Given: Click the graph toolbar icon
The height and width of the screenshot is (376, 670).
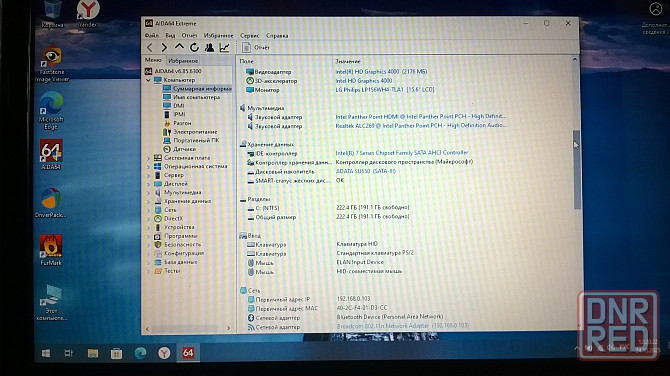Looking at the screenshot, I should (224, 47).
